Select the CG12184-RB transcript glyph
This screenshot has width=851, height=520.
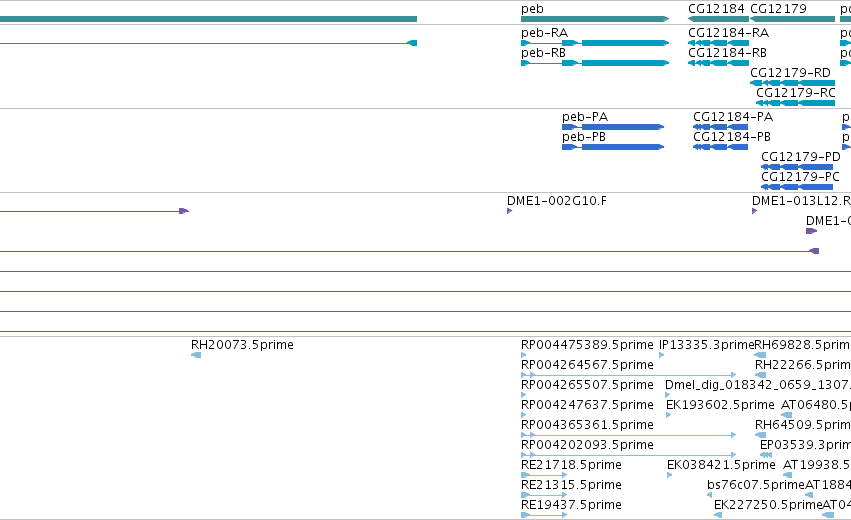tap(719, 63)
